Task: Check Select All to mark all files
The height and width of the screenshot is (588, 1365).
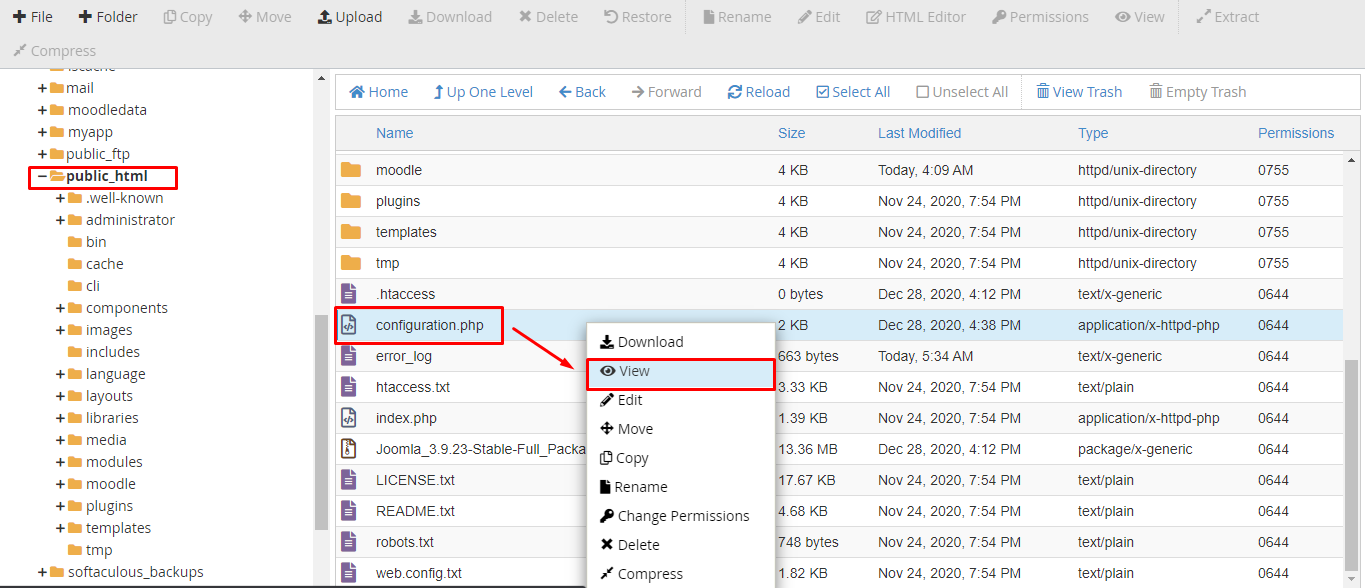Action: point(852,91)
